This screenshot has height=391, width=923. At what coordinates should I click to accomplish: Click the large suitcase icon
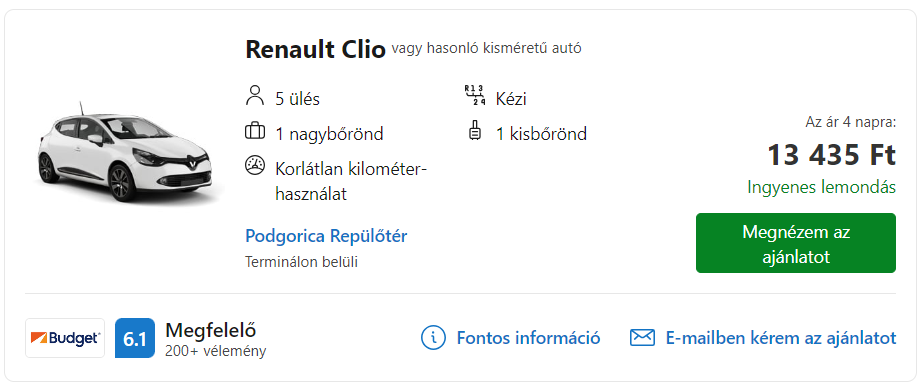click(x=254, y=131)
